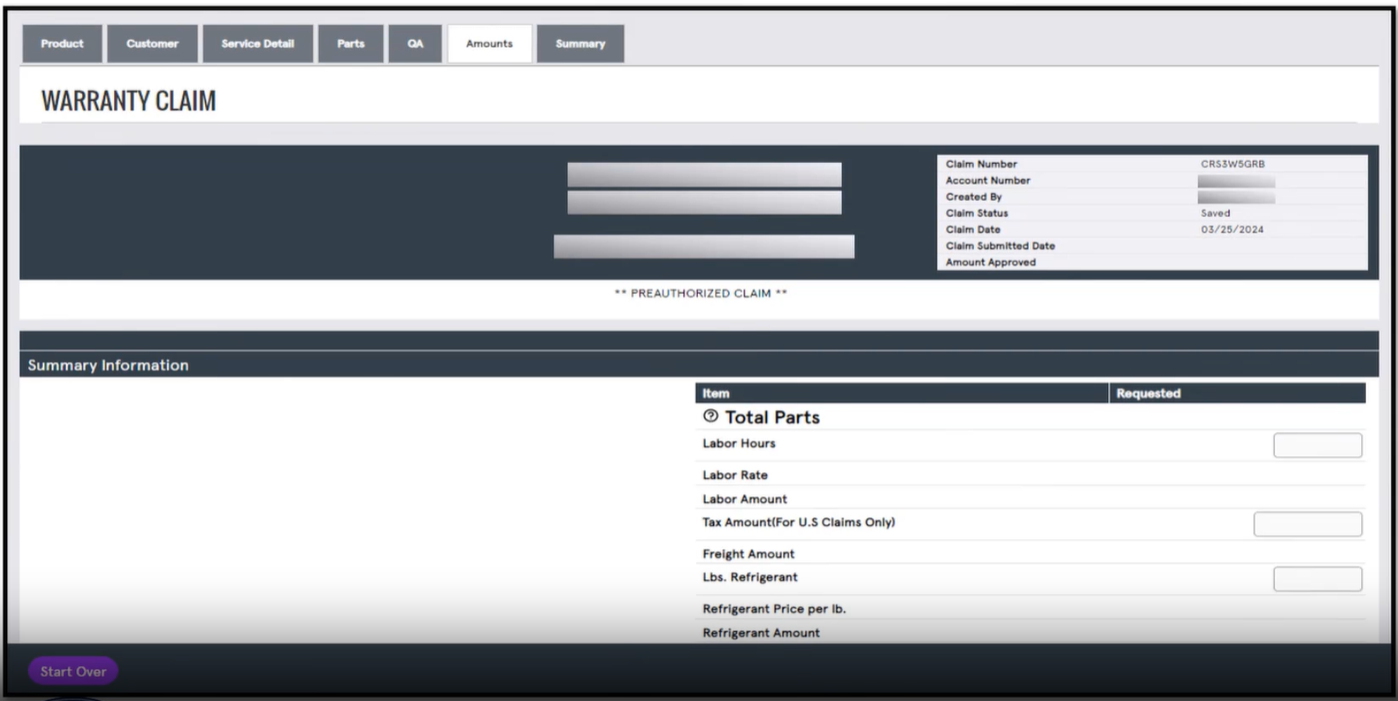
Task: Select the Amounts tab
Action: 489,43
